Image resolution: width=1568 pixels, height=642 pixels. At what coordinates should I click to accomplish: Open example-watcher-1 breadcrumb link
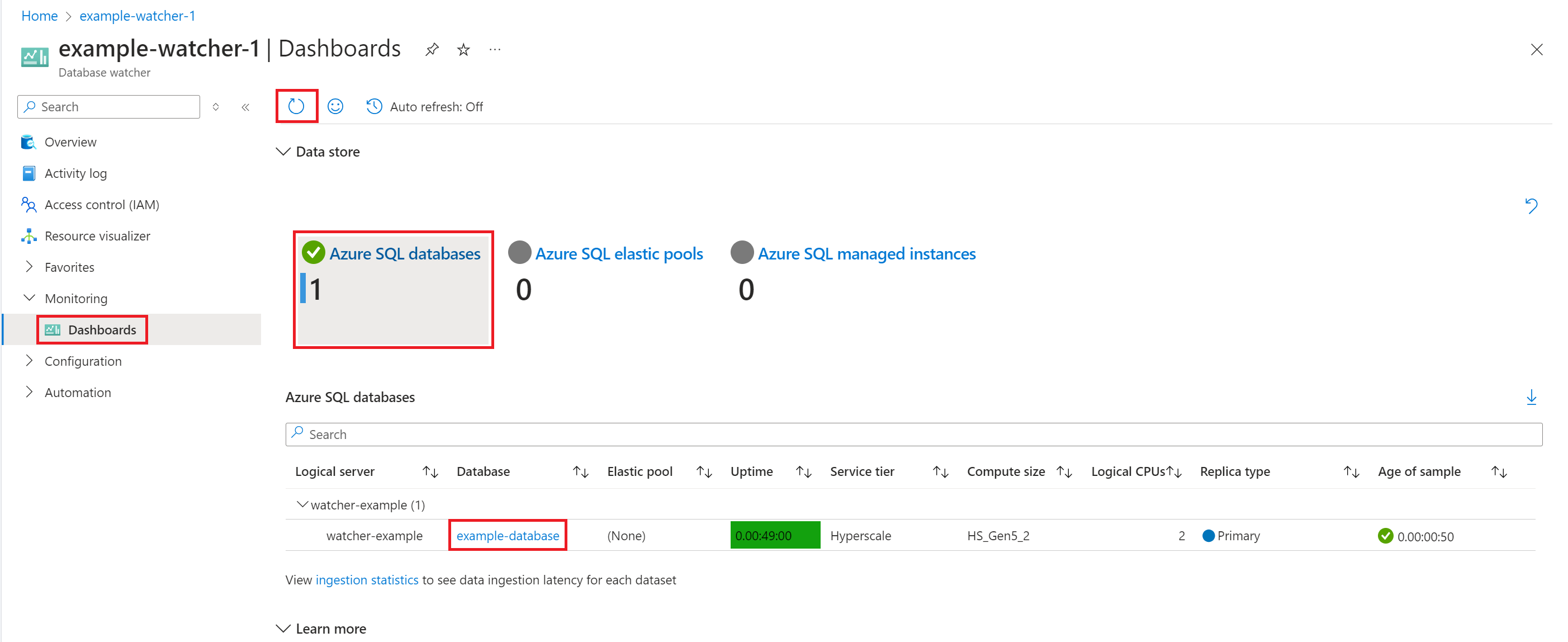coord(138,16)
